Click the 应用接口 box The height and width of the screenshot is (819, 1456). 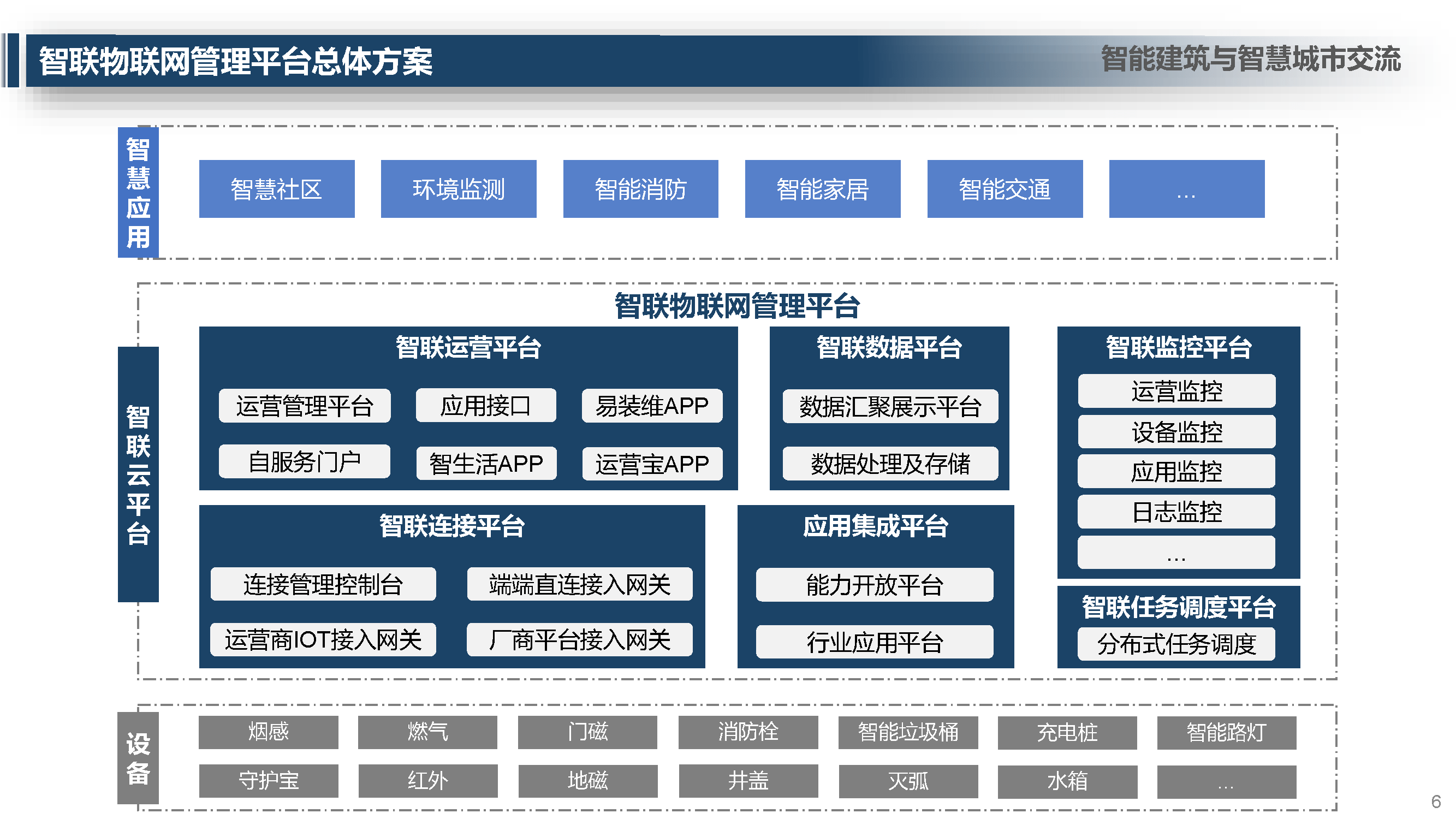click(x=485, y=405)
